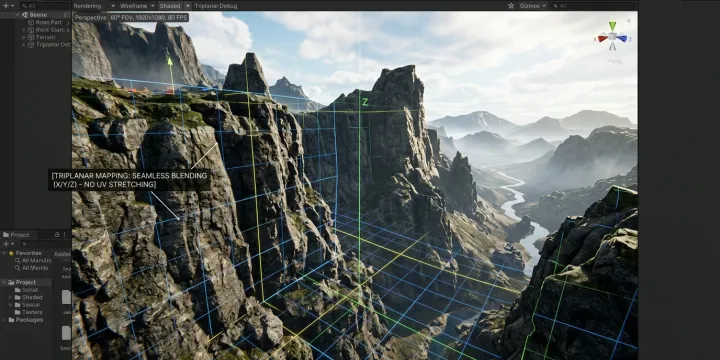This screenshot has width=720, height=360.
Task: Open the first Project subfolder
Action: (x=27, y=290)
